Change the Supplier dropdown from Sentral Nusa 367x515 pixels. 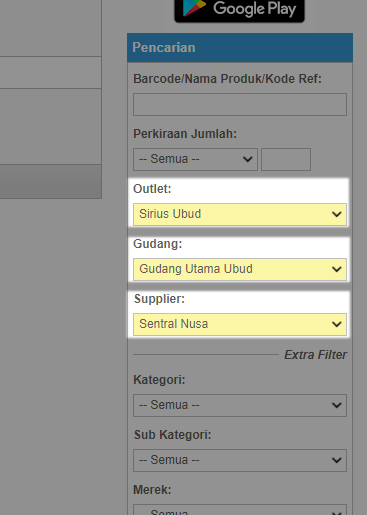240,324
